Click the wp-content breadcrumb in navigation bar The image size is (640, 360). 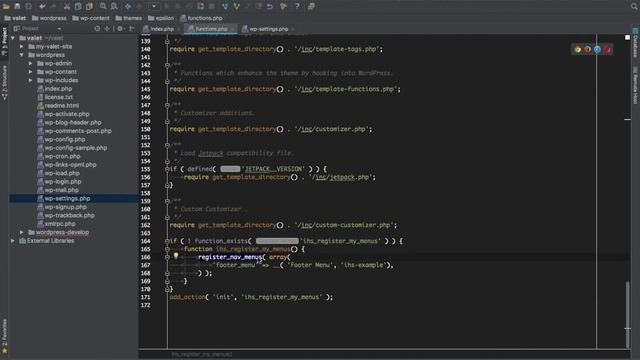pyautogui.click(x=91, y=18)
